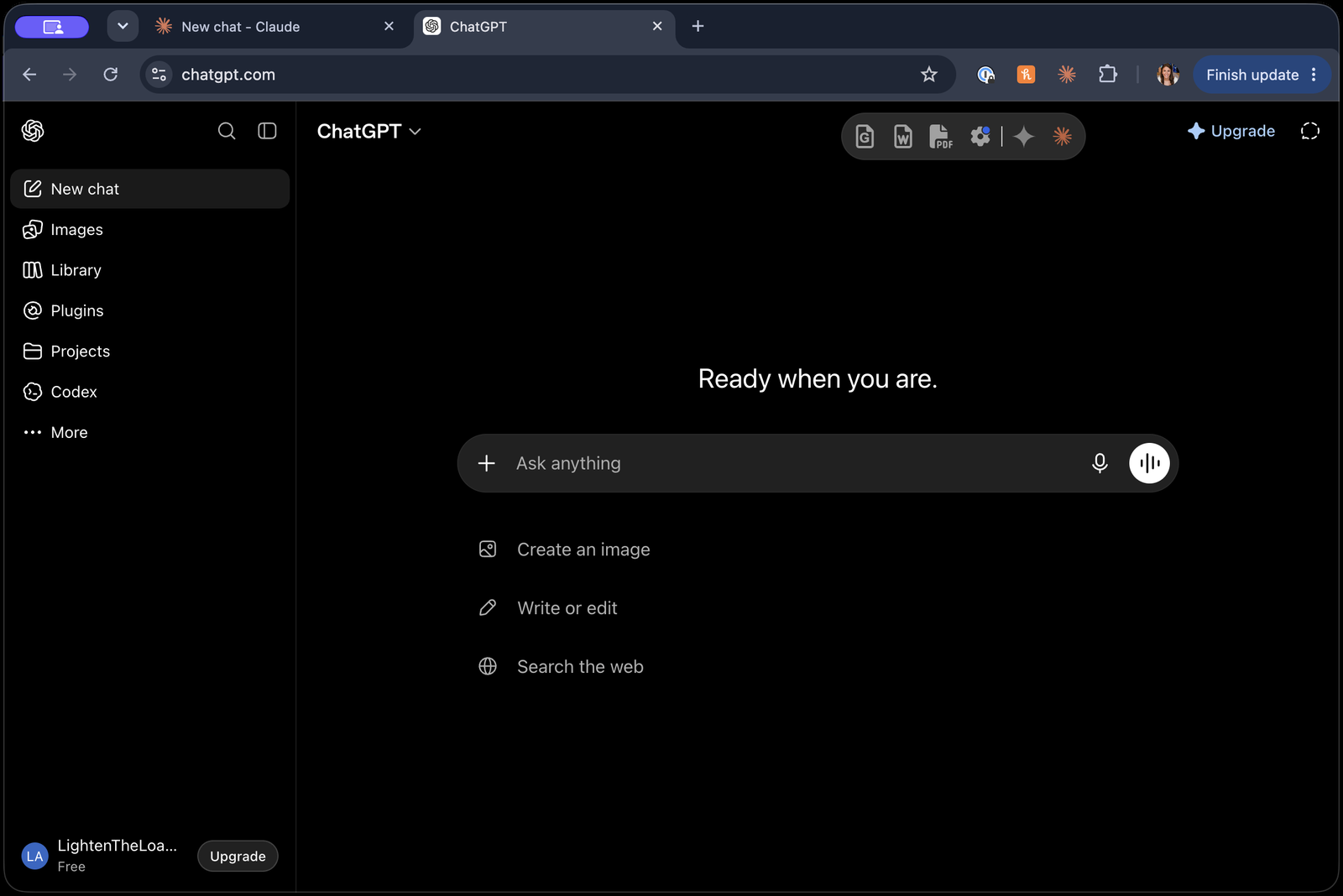Start voice mode with waveform button
1343x896 pixels.
1149,463
